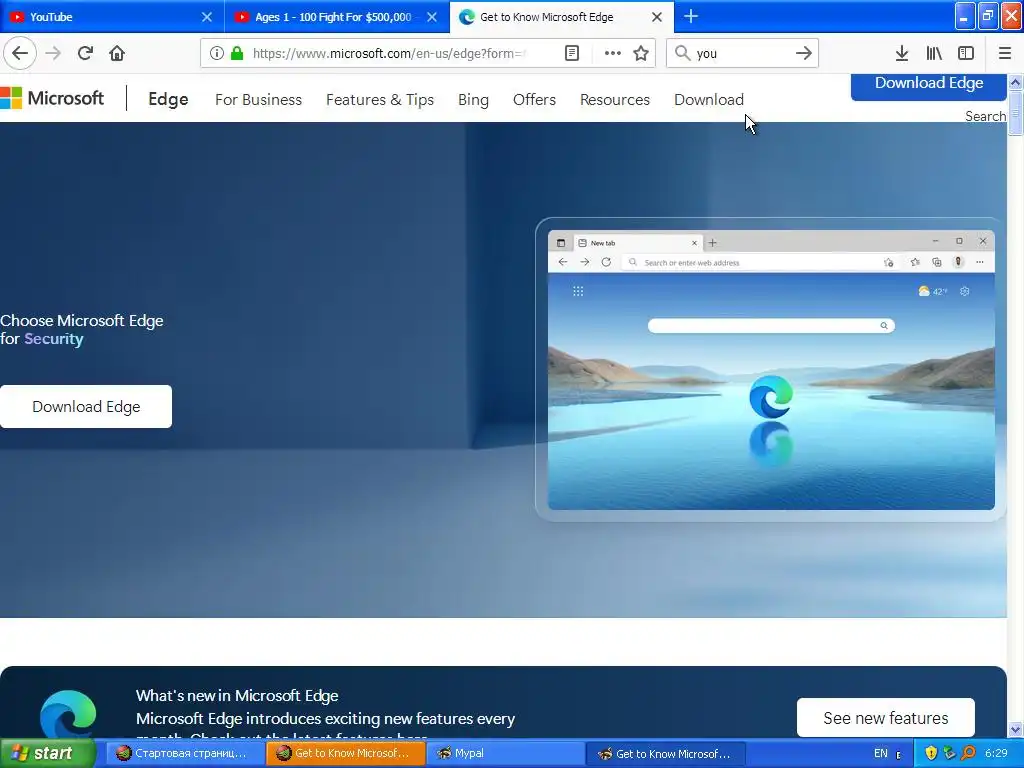Open the Windows start menu
The height and width of the screenshot is (768, 1024).
pos(47,753)
